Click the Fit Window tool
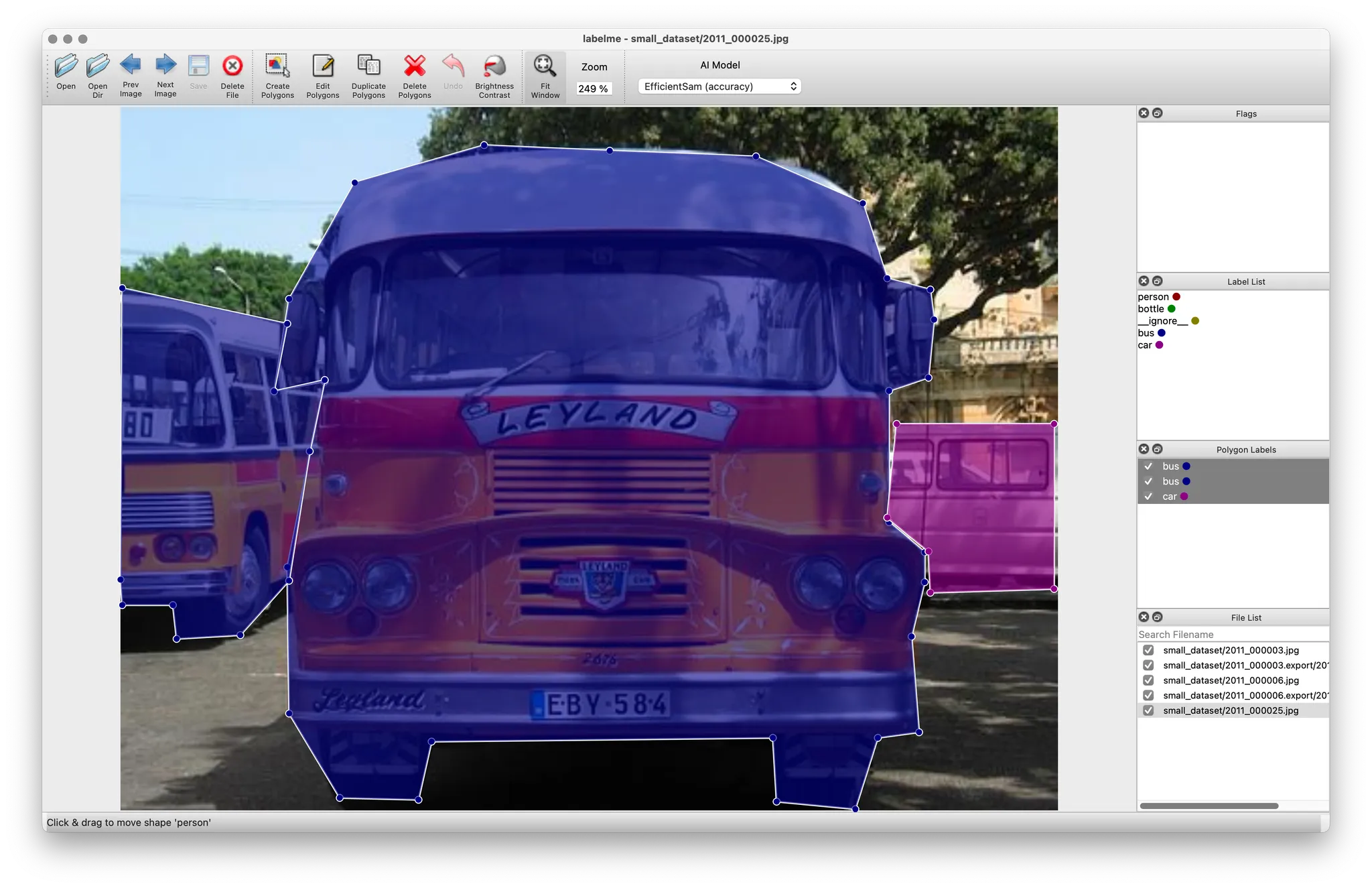 coord(545,66)
